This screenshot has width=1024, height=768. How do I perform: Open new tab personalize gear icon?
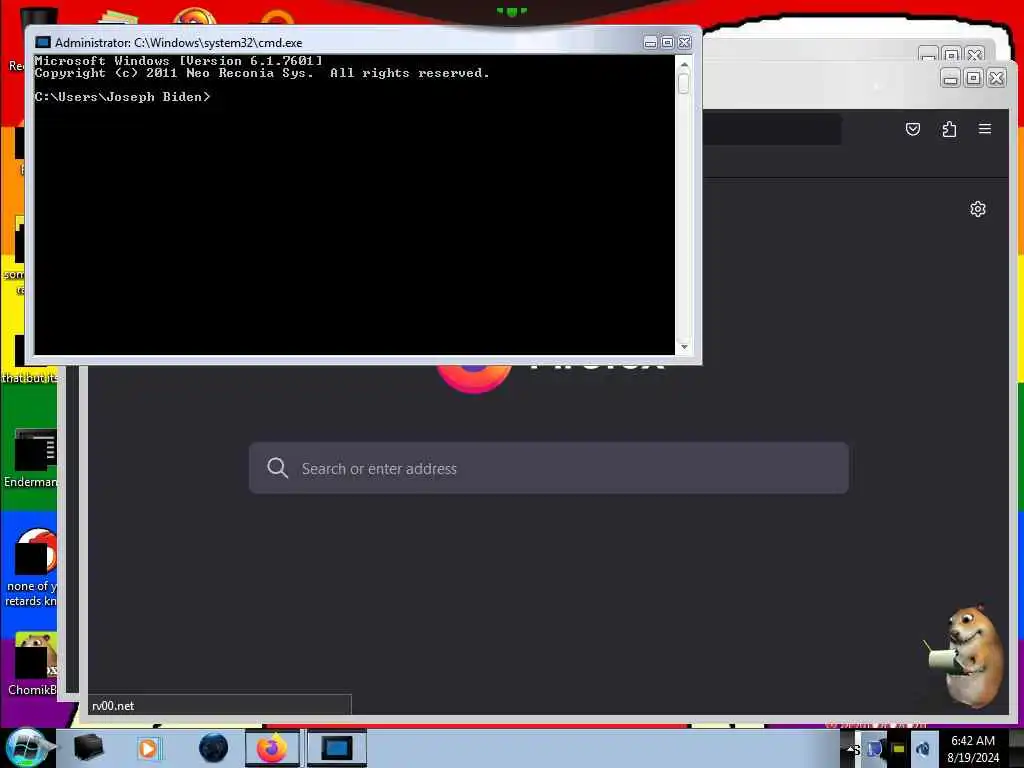977,209
